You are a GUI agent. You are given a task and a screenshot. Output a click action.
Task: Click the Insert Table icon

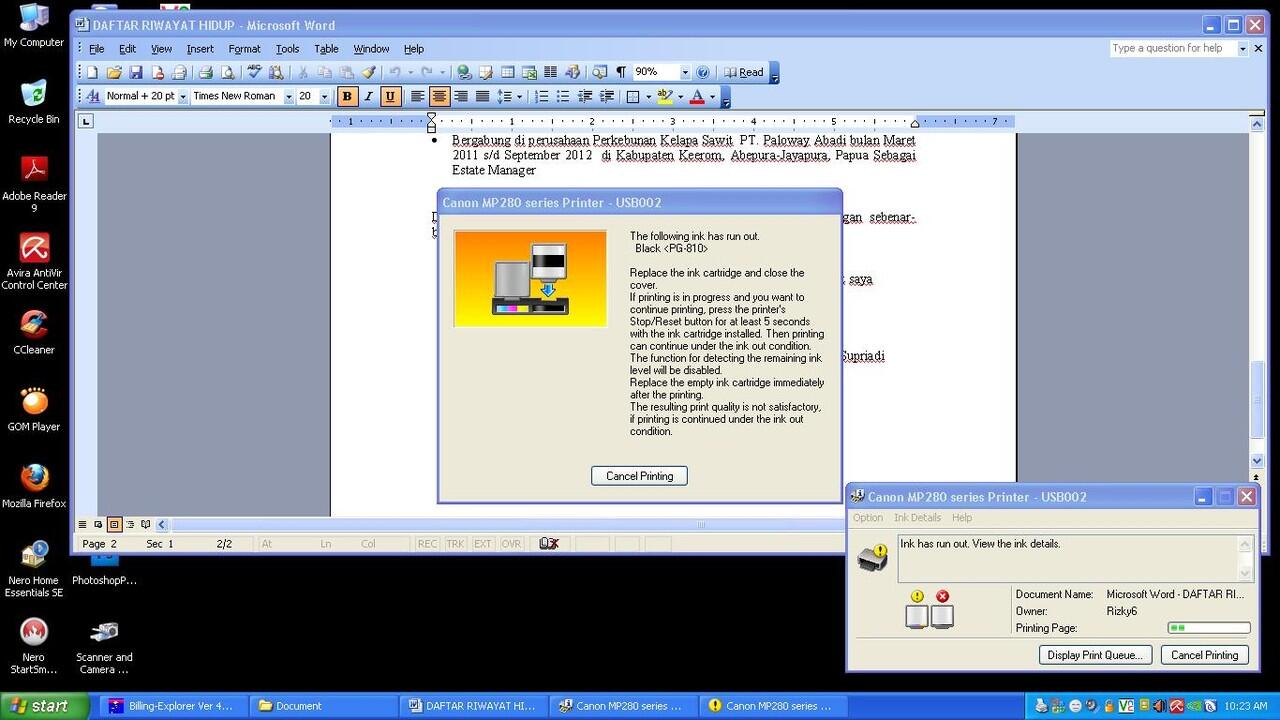pos(507,72)
